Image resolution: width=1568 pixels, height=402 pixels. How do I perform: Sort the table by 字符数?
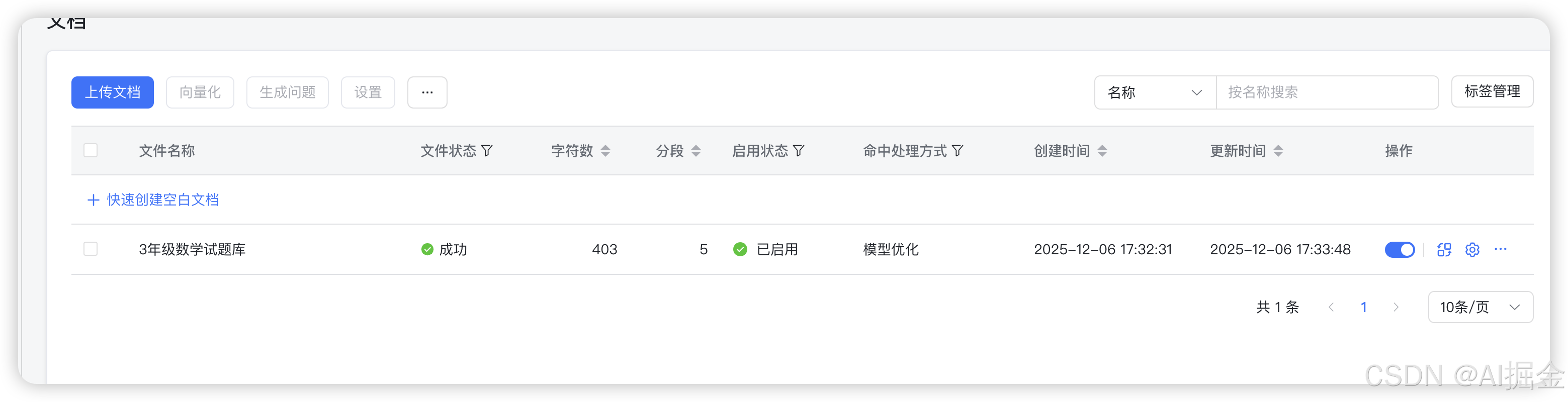(x=605, y=150)
